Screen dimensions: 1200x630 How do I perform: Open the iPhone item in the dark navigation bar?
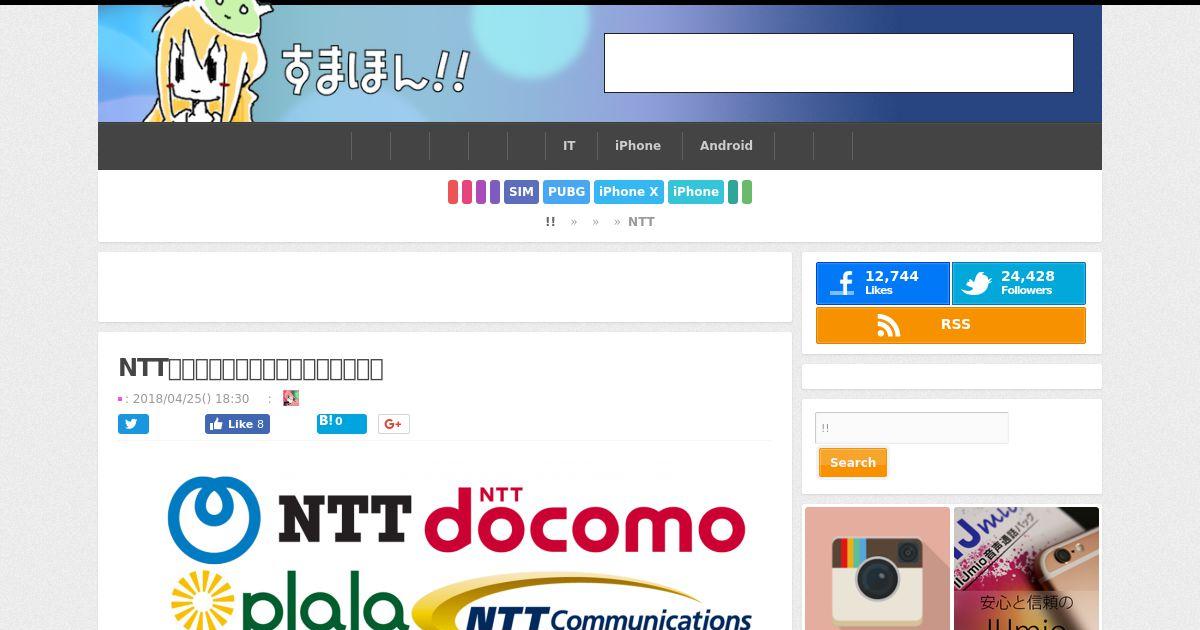click(638, 146)
